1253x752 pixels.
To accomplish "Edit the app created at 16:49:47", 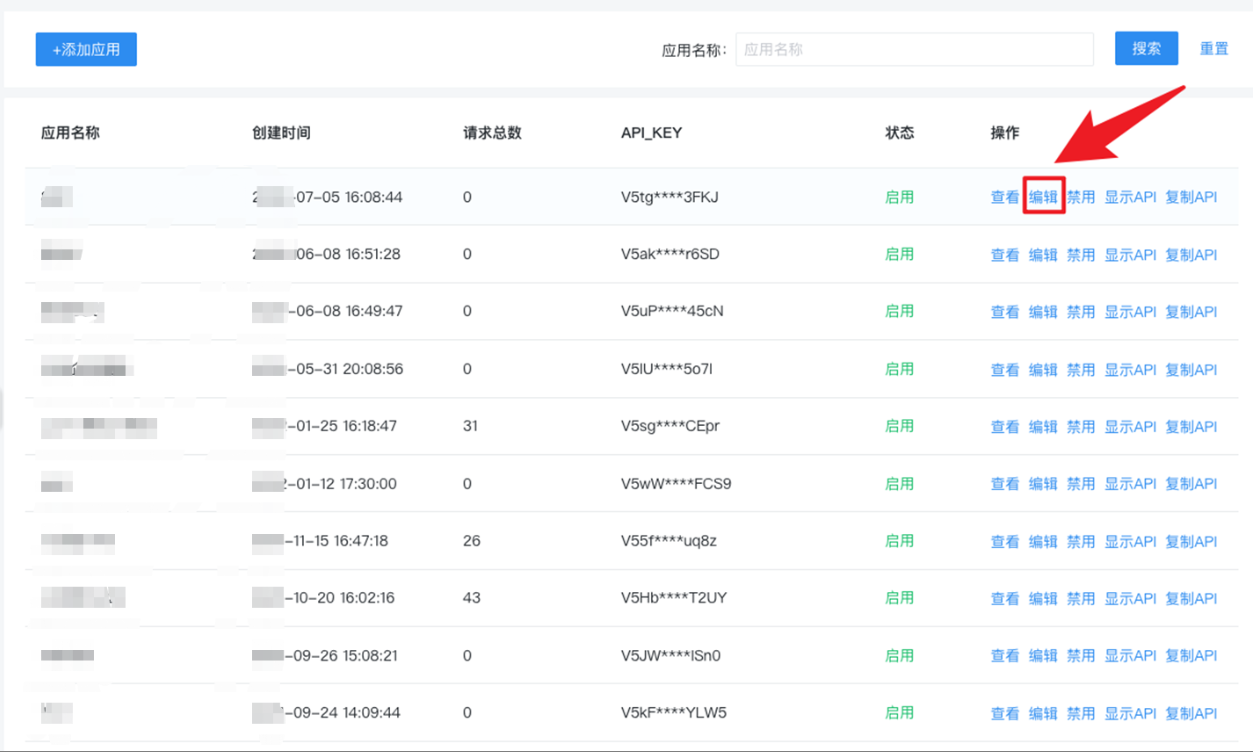I will 1043,312.
